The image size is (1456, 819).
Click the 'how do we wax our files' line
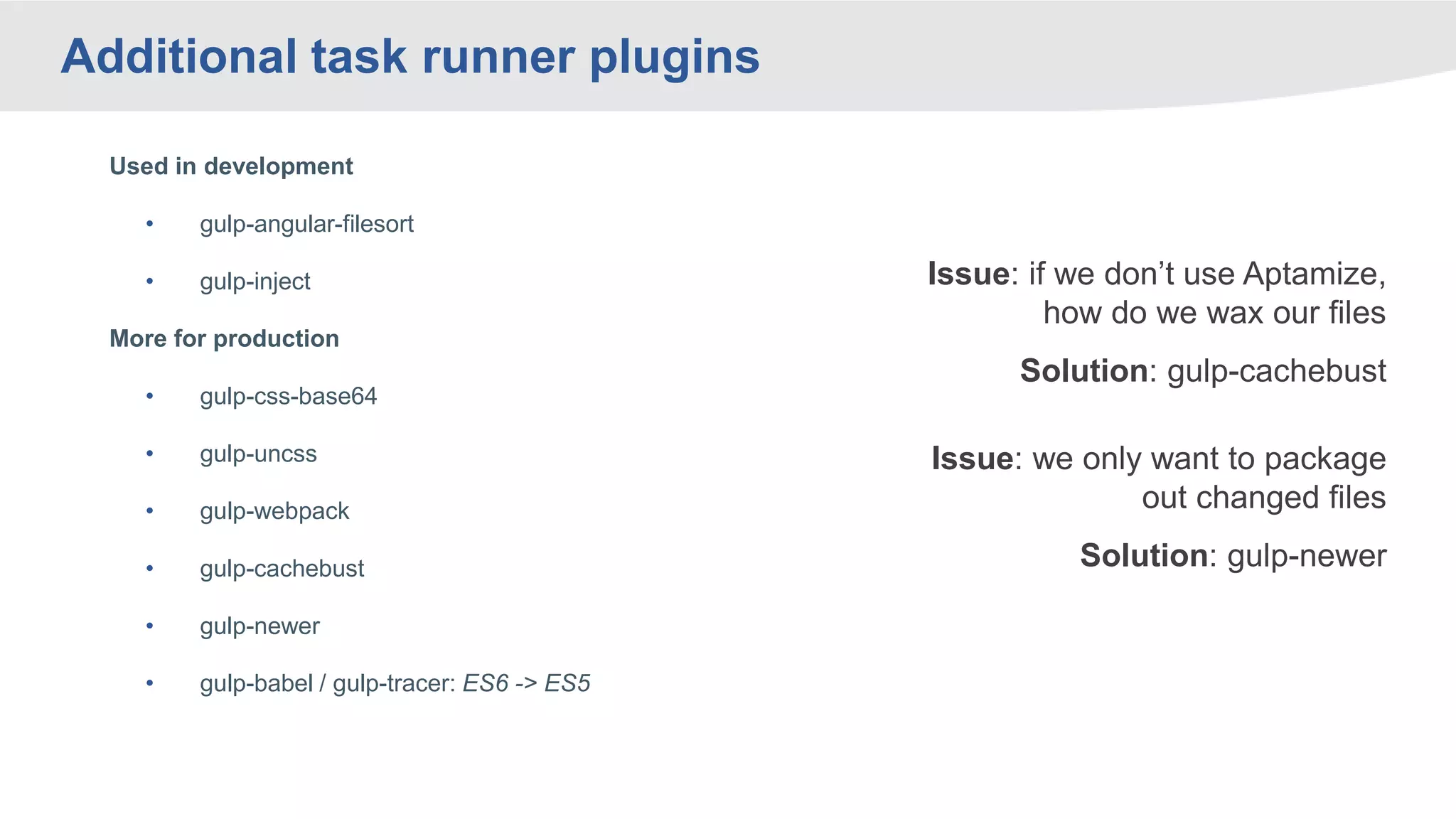pos(1214,313)
